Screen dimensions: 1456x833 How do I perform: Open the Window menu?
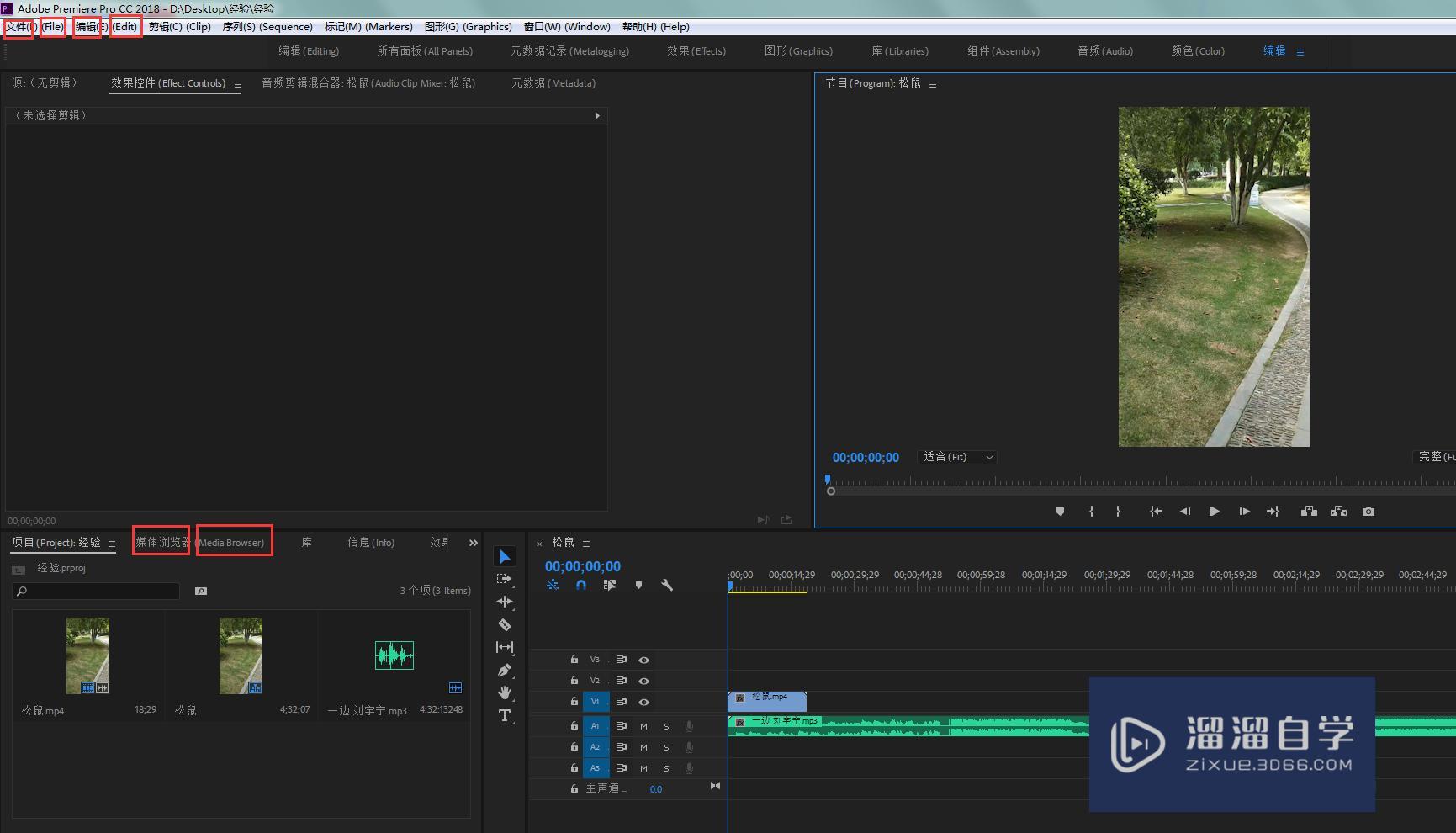click(567, 27)
